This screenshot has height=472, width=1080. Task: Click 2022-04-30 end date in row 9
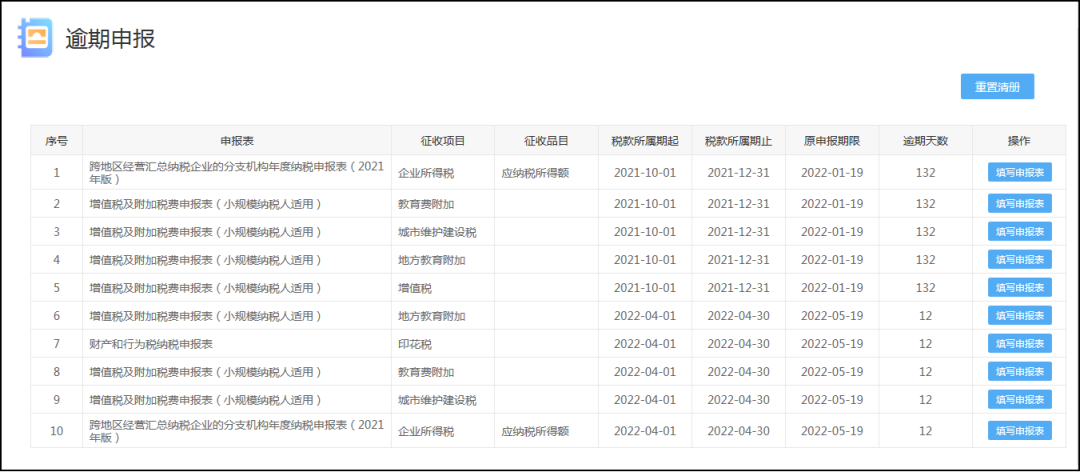(x=738, y=400)
